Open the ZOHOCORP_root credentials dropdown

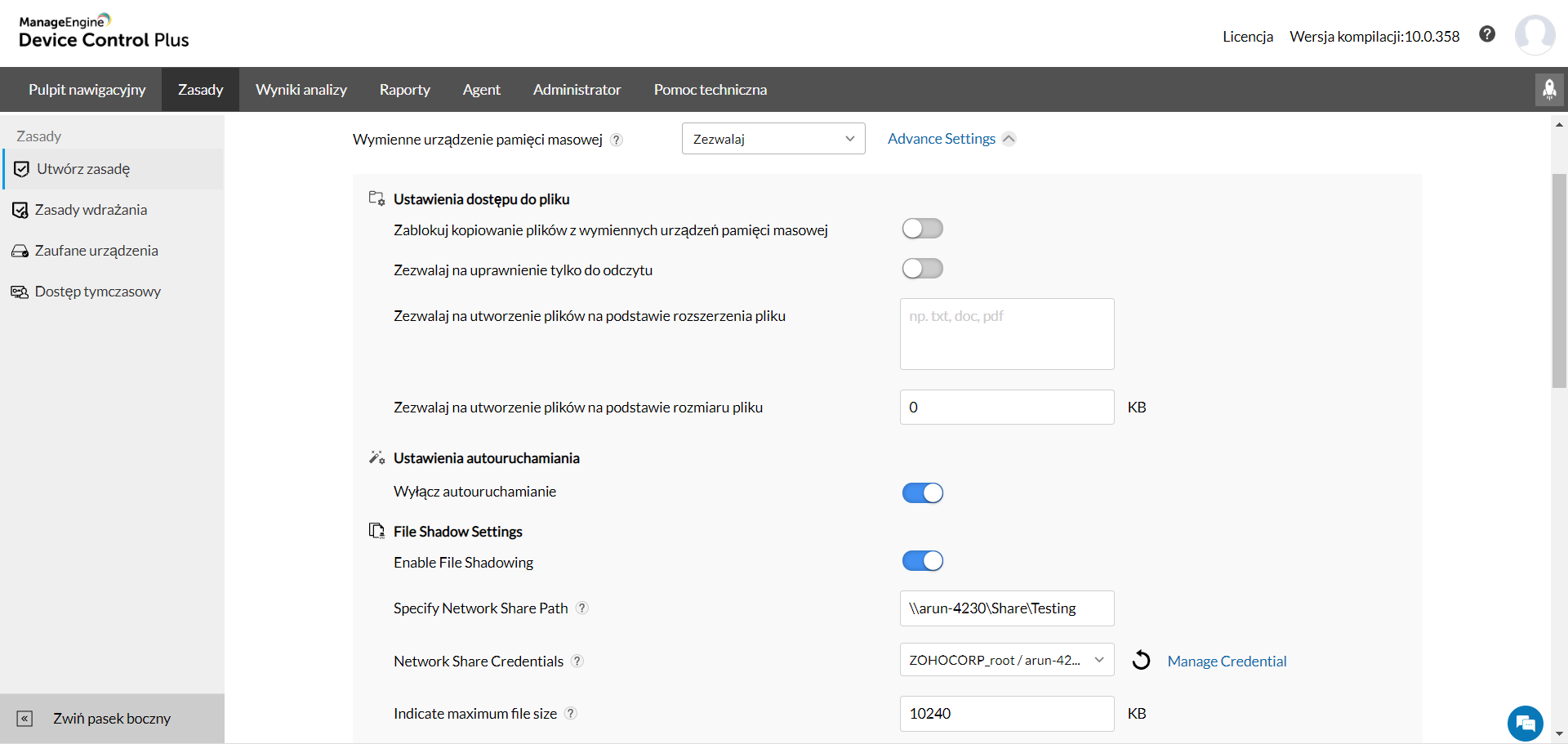[x=1006, y=660]
